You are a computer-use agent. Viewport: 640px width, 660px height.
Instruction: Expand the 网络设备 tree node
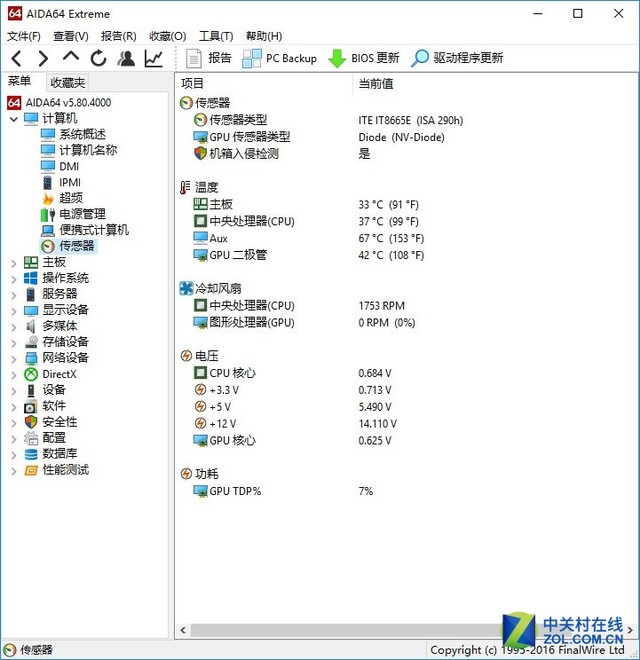13,359
